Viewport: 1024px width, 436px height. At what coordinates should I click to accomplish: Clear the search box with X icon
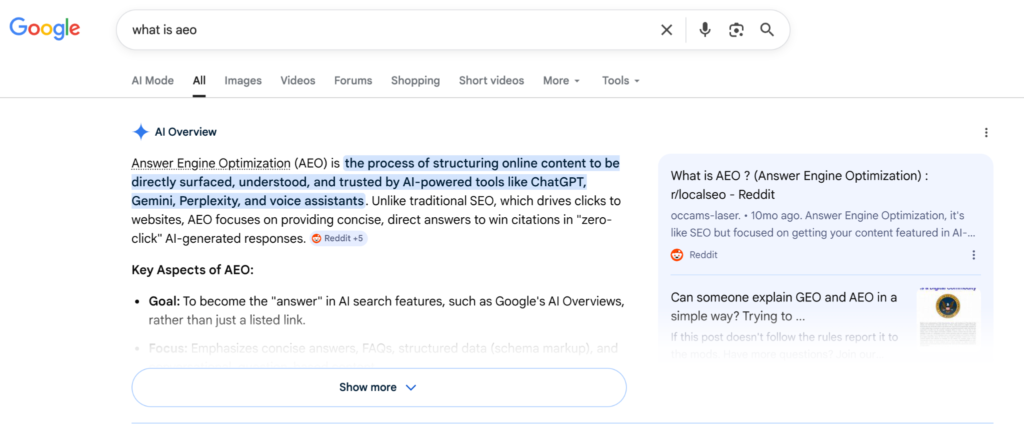(x=666, y=30)
